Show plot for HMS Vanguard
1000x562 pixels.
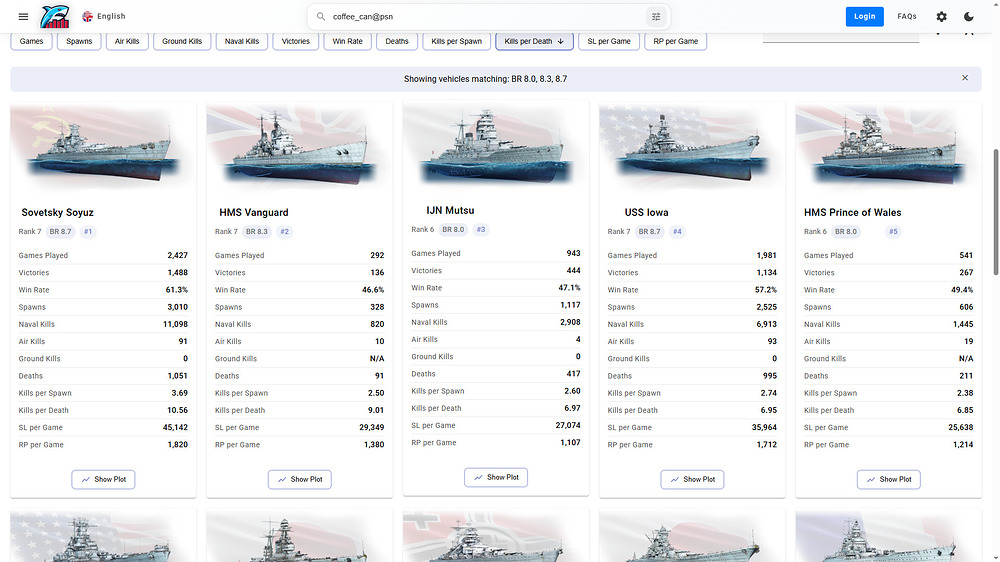tap(300, 480)
